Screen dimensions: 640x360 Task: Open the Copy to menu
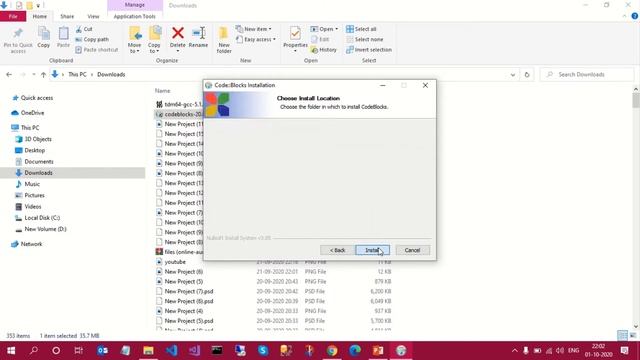tap(154, 40)
